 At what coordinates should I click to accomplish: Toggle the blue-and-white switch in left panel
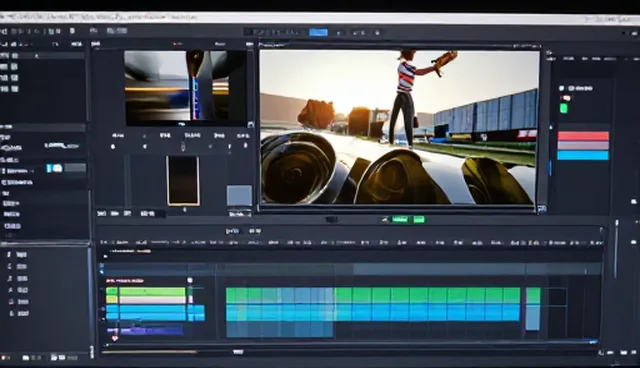click(x=55, y=168)
